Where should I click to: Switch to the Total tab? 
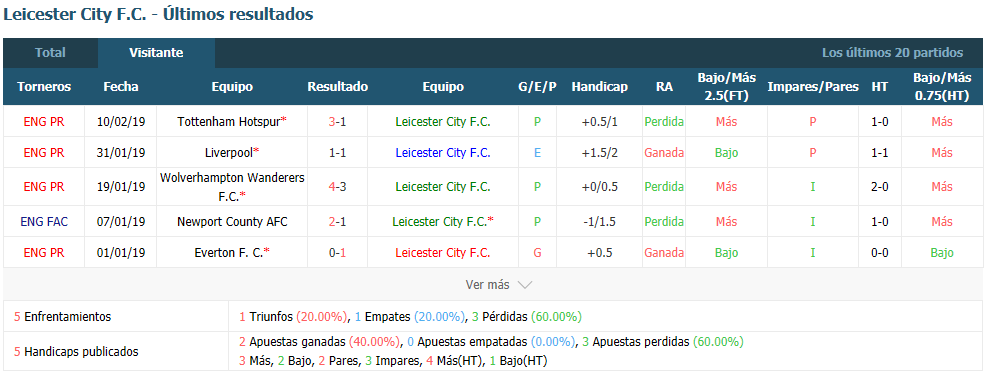tap(50, 53)
